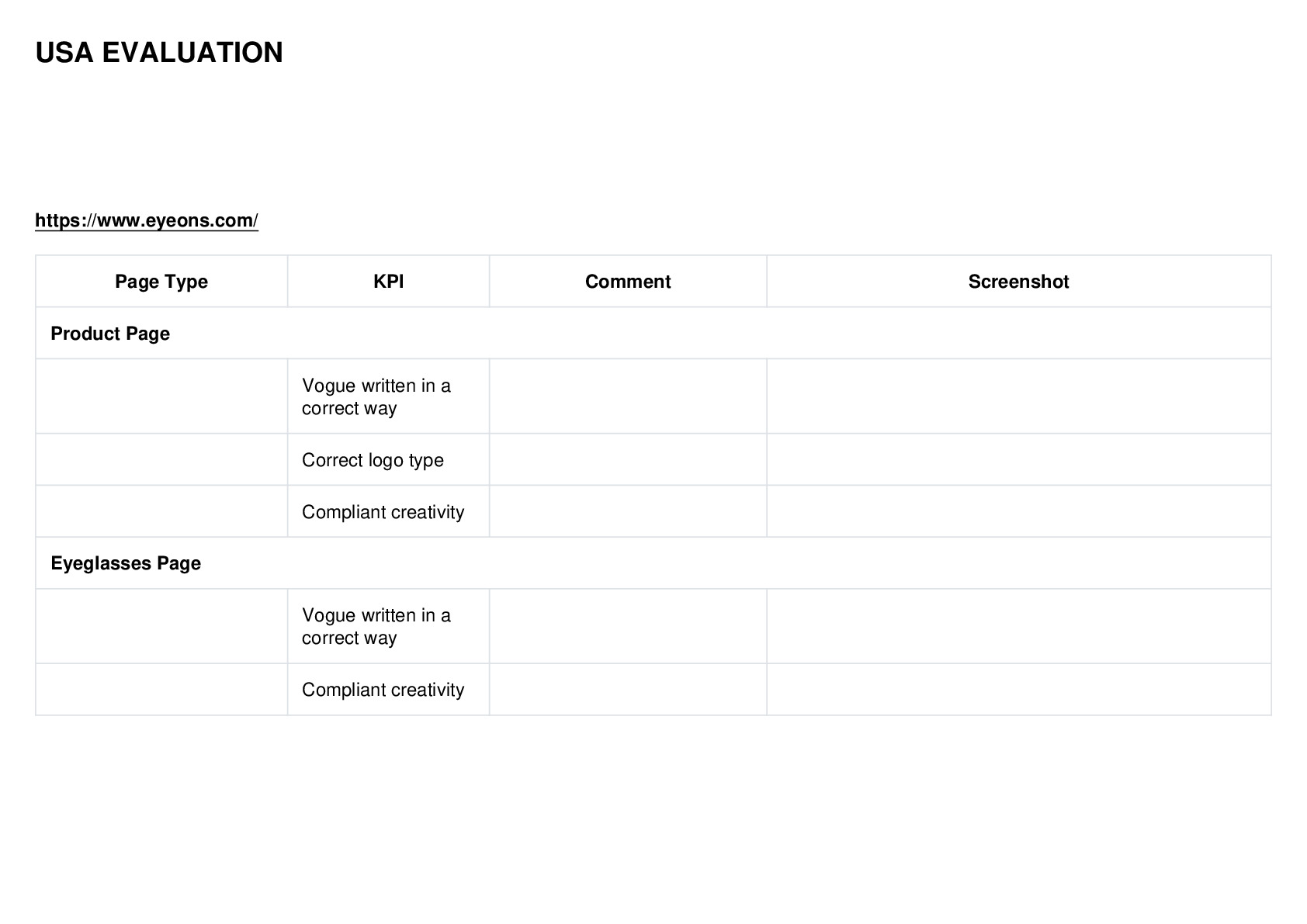Image resolution: width=1307 pixels, height=924 pixels.
Task: Click Comment cell for Product Page Vogue row
Action: pyautogui.click(x=628, y=396)
